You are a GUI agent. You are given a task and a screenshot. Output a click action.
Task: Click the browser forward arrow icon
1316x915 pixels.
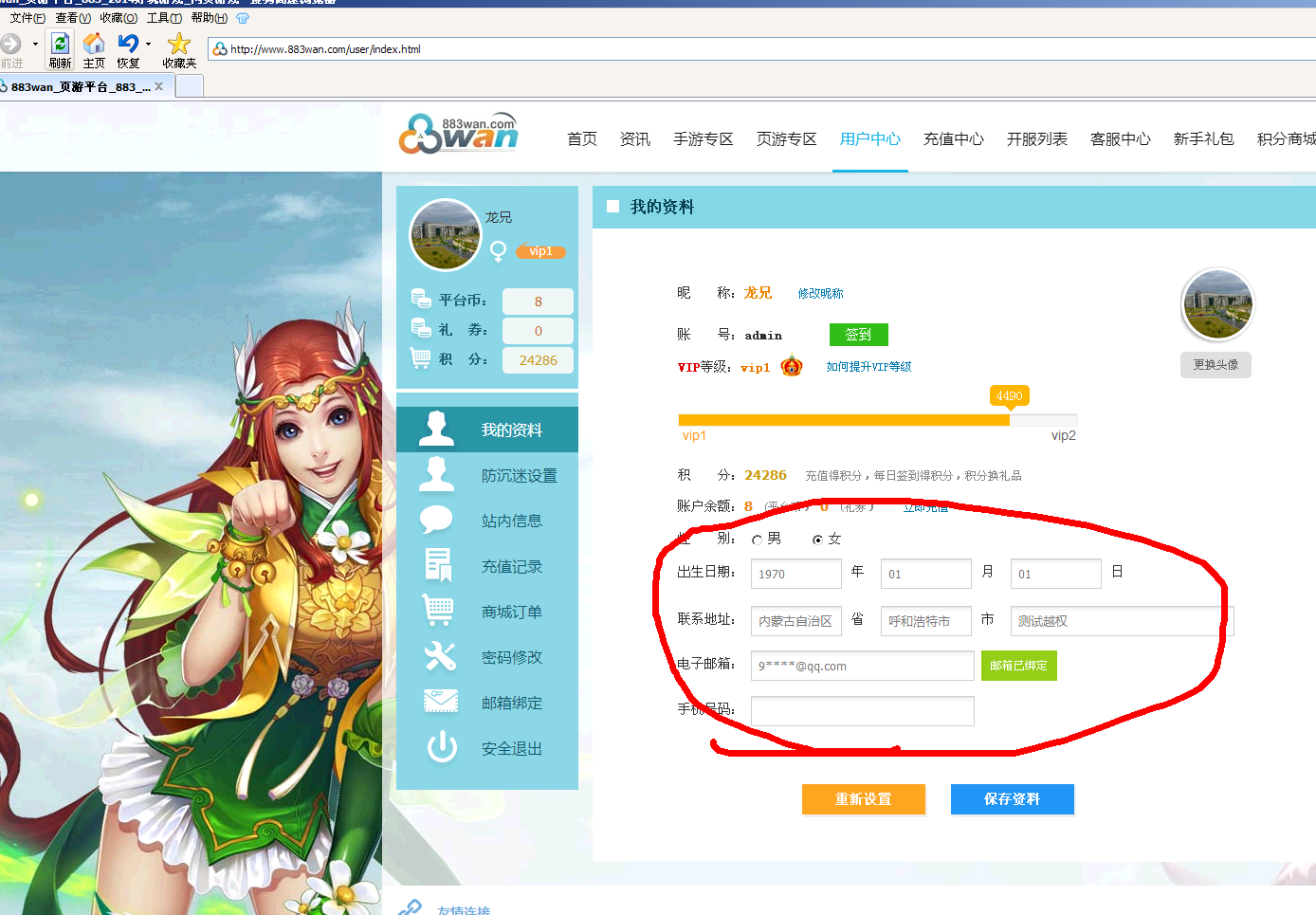[x=10, y=44]
